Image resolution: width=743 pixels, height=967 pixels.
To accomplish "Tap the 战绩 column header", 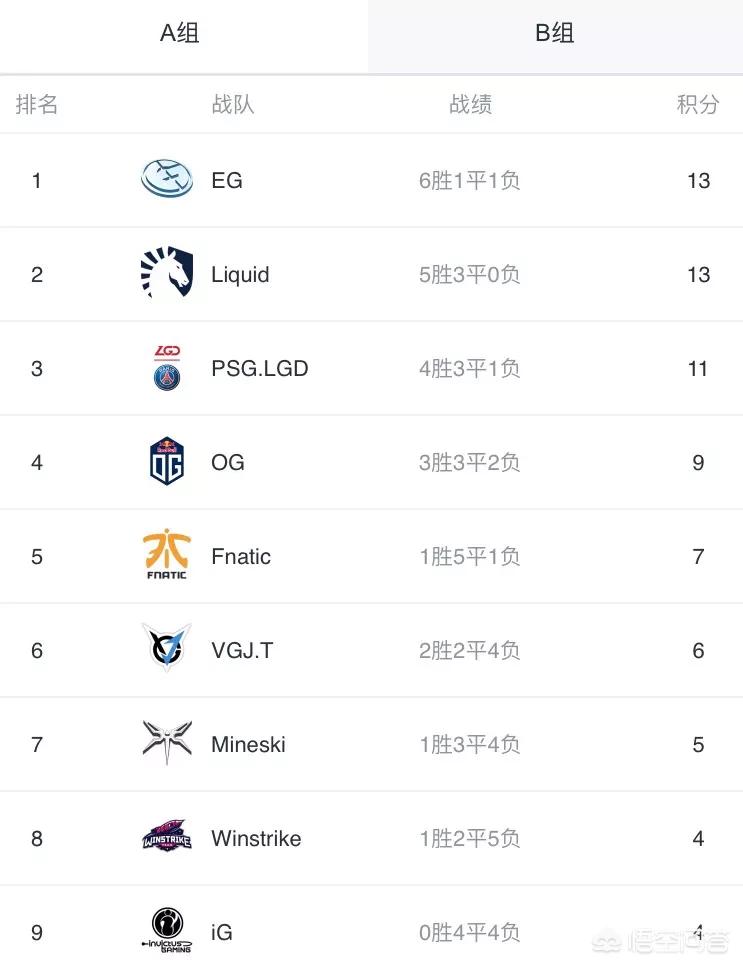I will click(x=470, y=104).
